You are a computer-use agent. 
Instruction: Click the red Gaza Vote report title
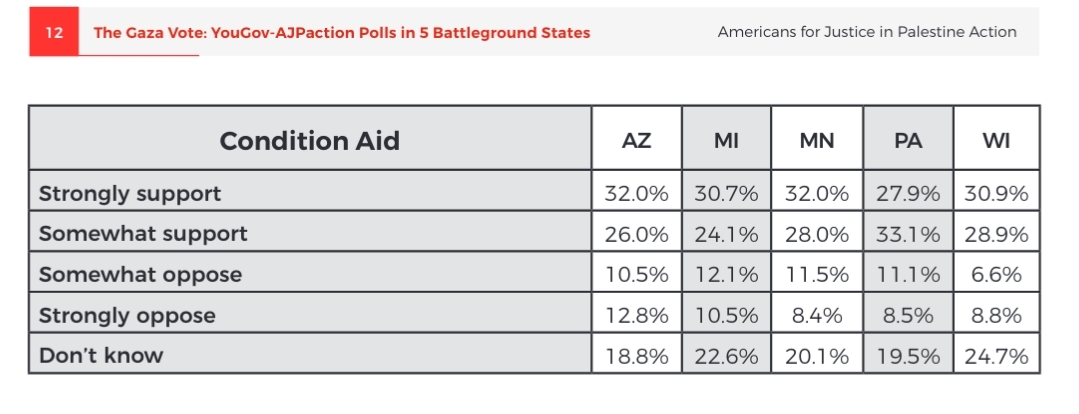click(x=341, y=33)
